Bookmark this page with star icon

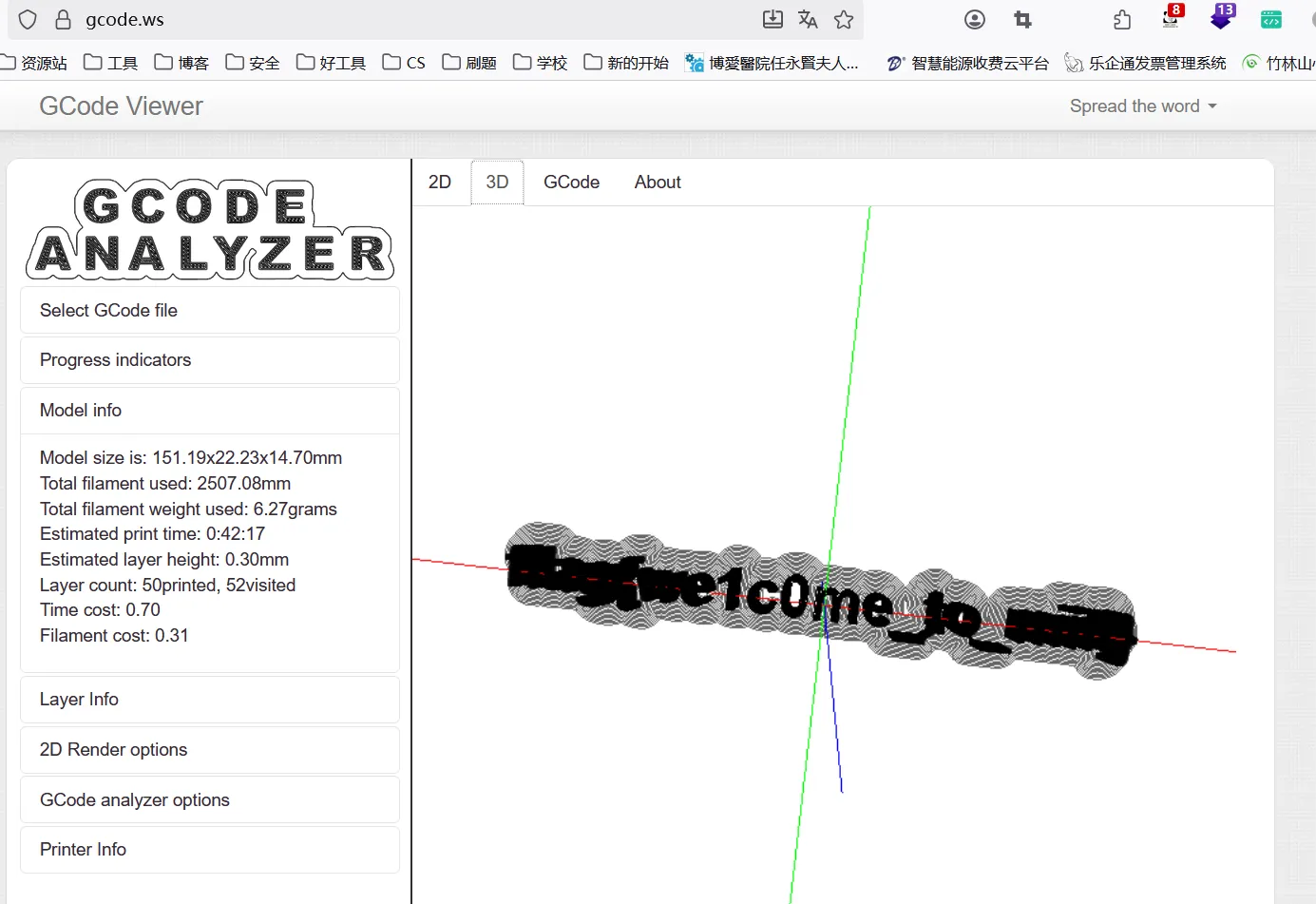[x=844, y=19]
